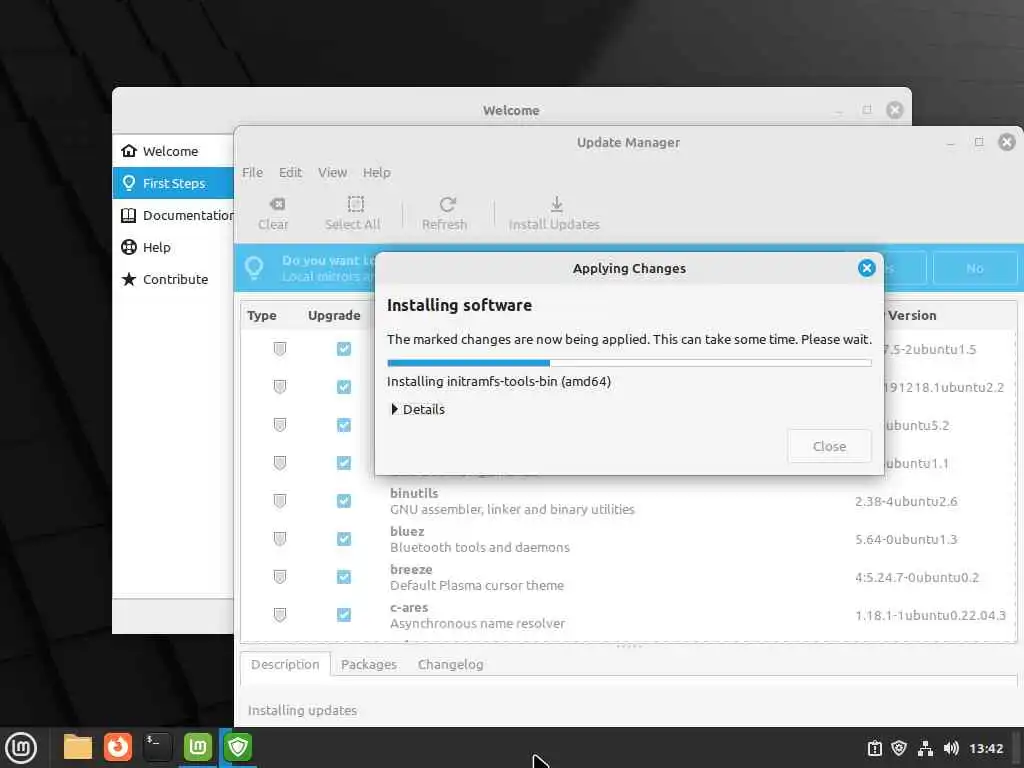Minimize the Welcome window
The image size is (1024, 768).
pos(839,110)
